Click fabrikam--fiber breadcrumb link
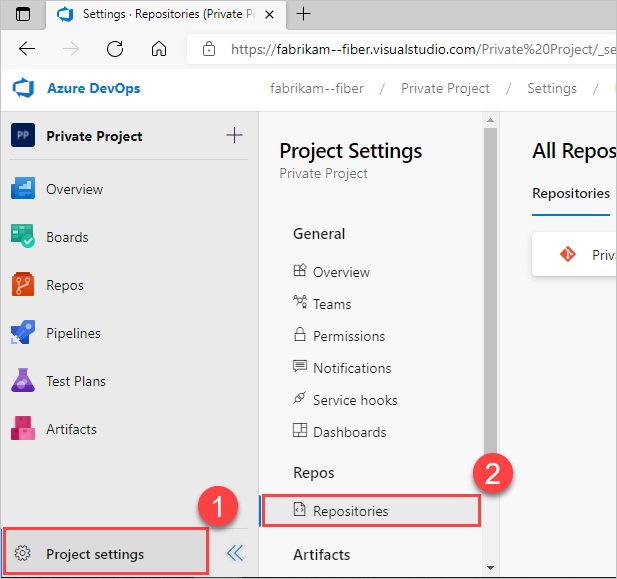Image resolution: width=617 pixels, height=579 pixels. point(317,88)
